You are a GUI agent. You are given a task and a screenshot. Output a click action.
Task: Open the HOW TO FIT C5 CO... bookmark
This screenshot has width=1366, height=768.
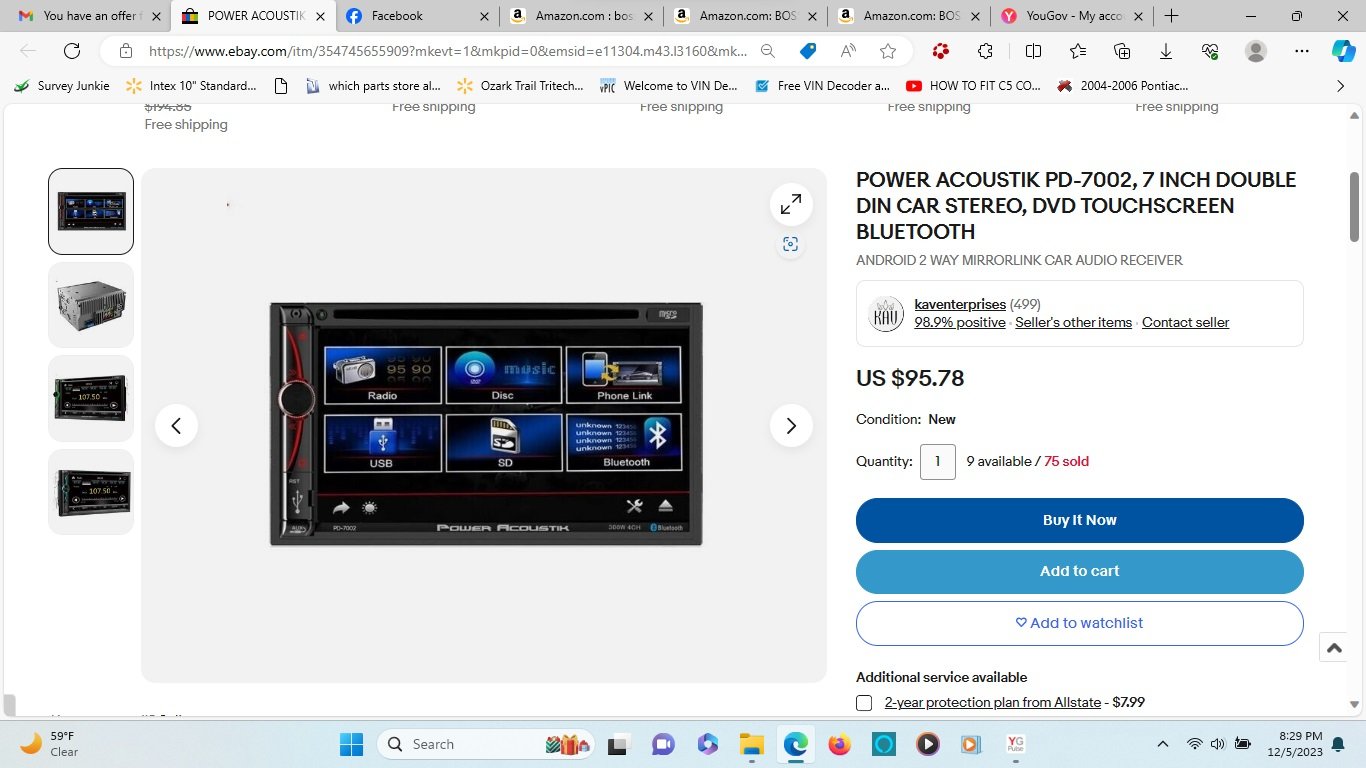[x=973, y=86]
